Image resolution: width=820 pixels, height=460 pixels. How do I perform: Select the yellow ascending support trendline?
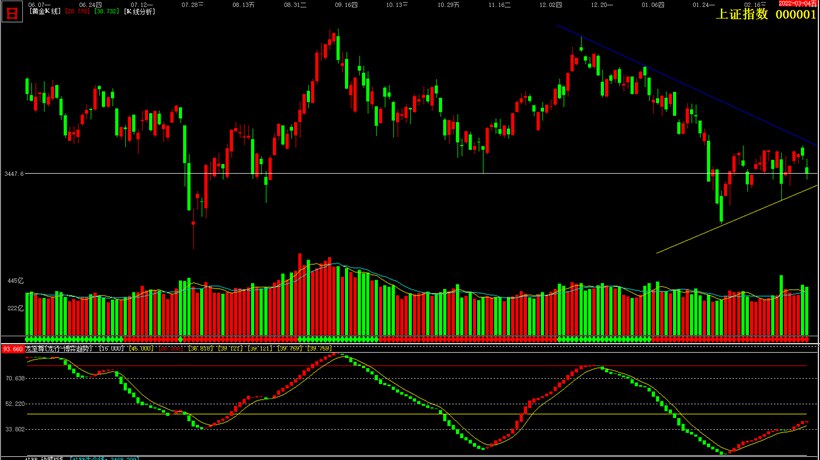(x=736, y=220)
